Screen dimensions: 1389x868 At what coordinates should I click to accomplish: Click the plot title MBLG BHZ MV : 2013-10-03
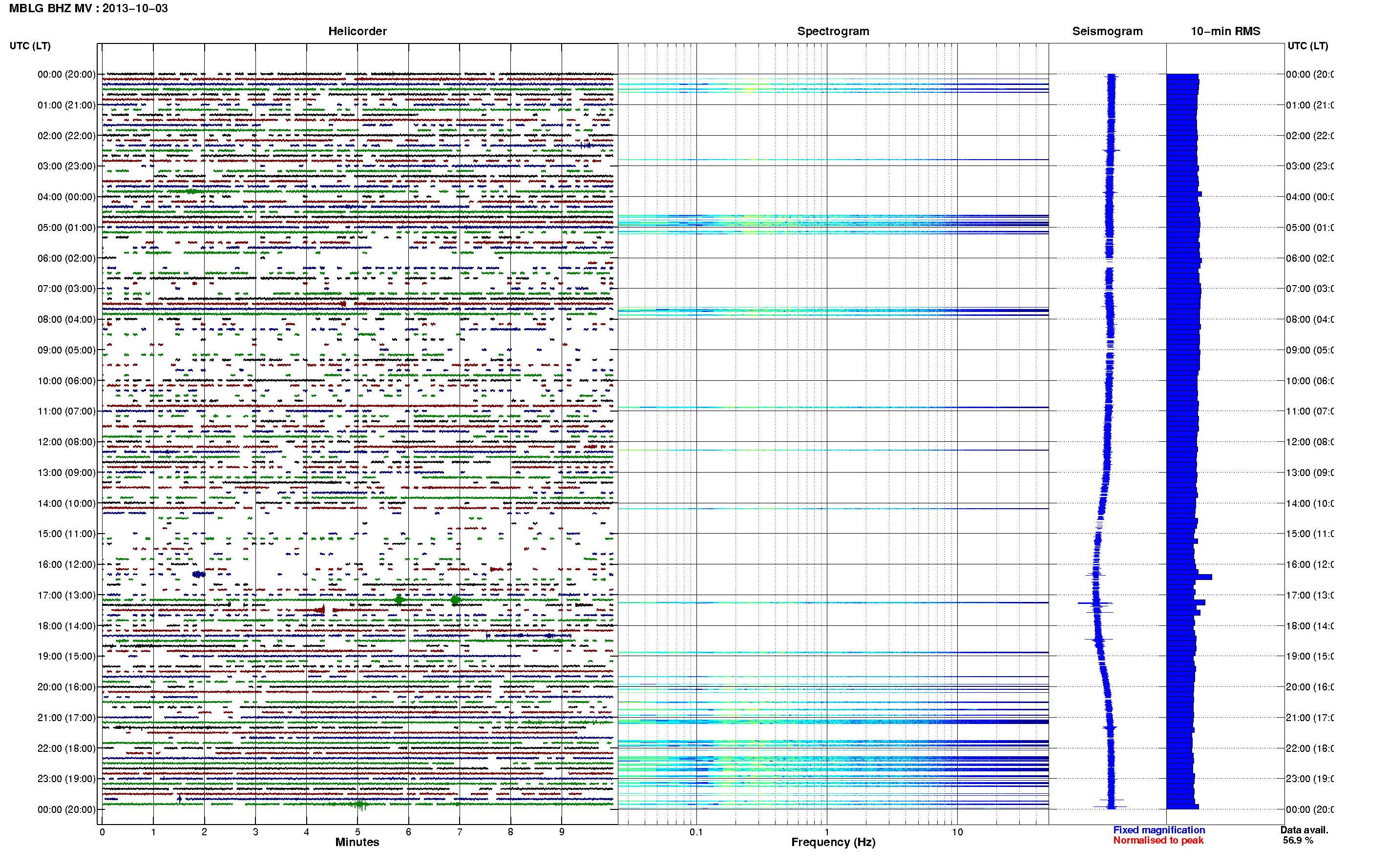(x=88, y=9)
